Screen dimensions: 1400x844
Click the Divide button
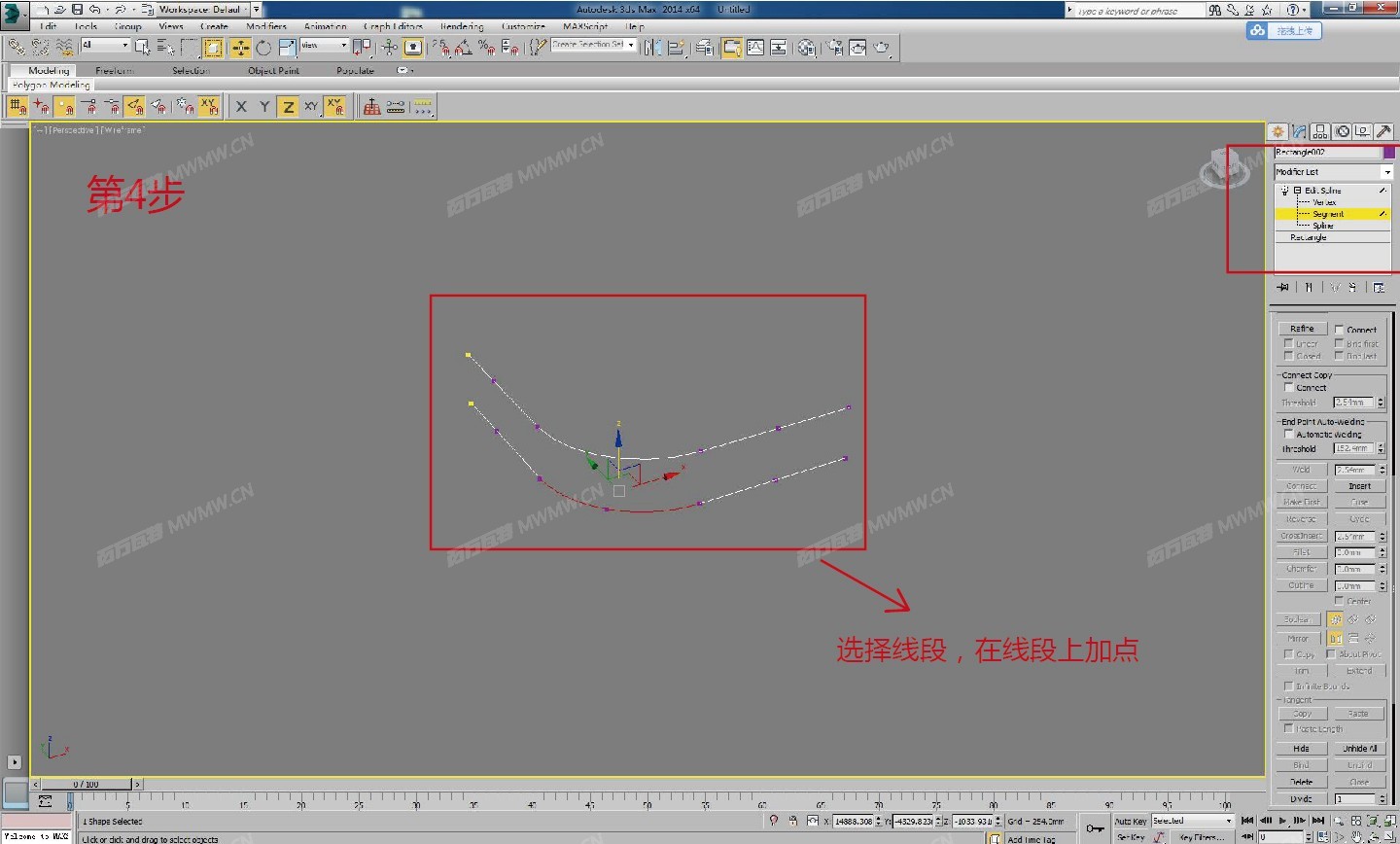(1301, 798)
